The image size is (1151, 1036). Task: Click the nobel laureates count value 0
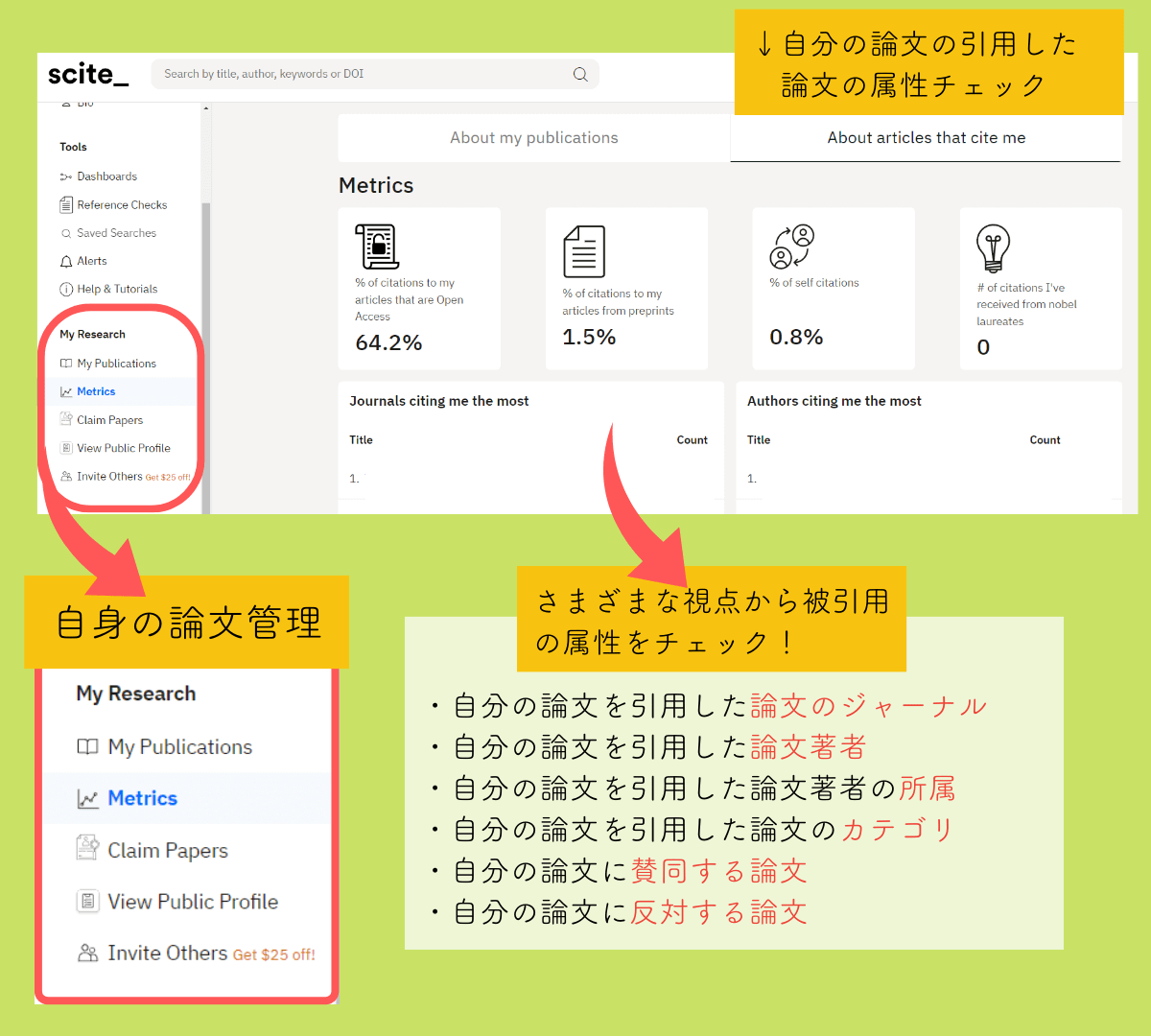(983, 348)
